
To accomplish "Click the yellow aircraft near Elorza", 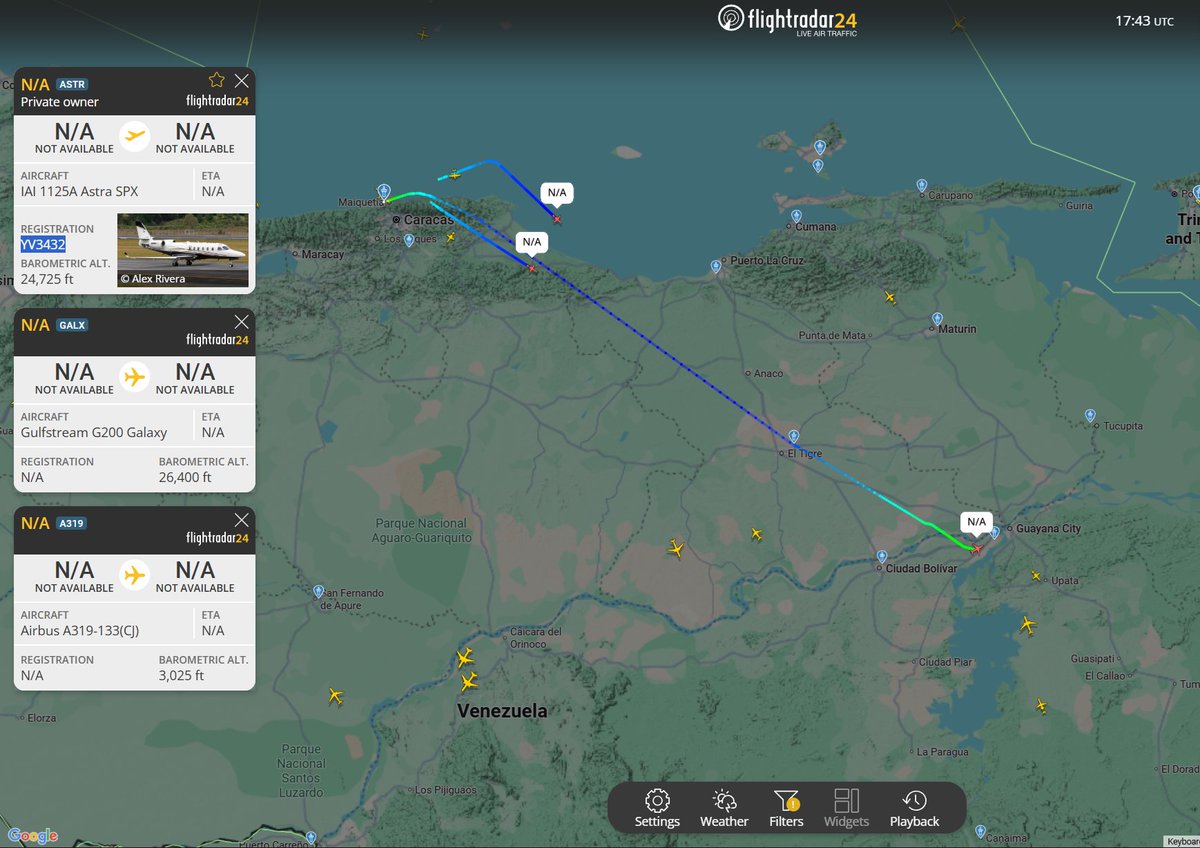I will coord(335,696).
